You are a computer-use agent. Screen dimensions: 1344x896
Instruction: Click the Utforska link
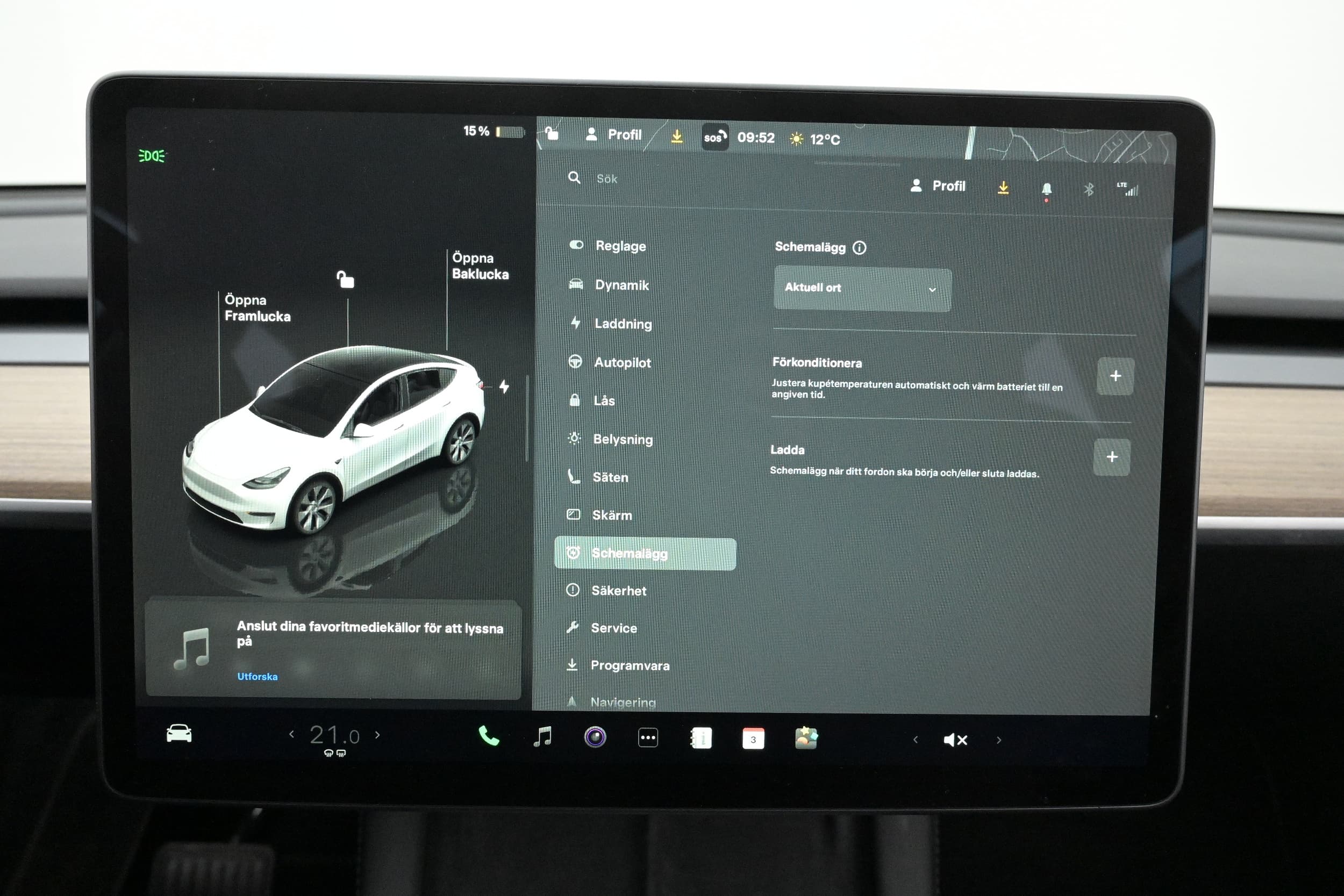[257, 677]
